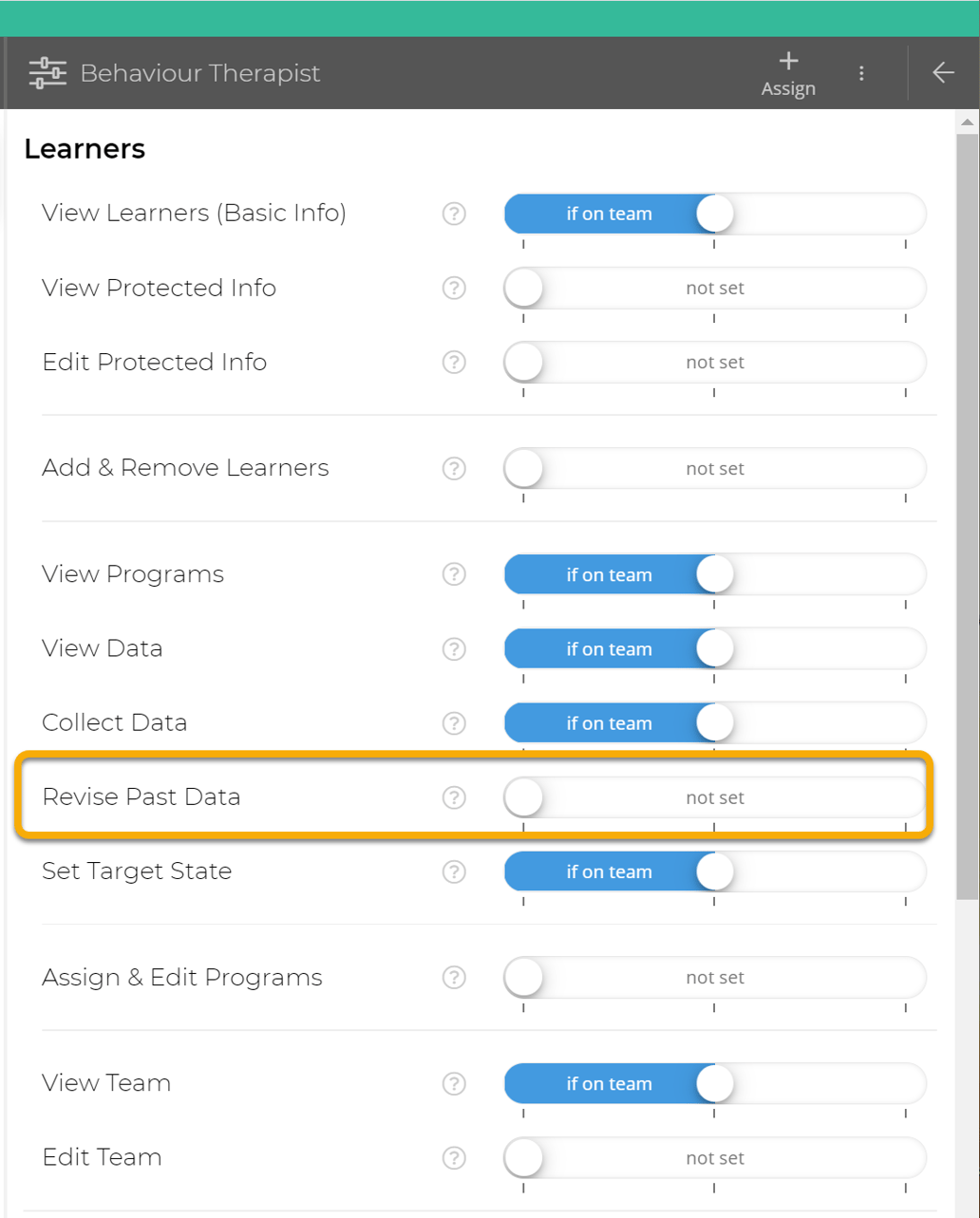980x1218 pixels.
Task: Click the question mark next to Edit Protected Info
Action: [x=454, y=363]
